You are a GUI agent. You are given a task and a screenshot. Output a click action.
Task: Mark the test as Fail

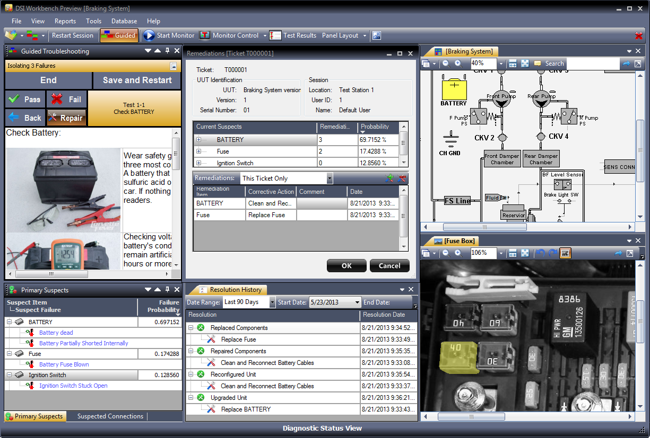pyautogui.click(x=67, y=99)
